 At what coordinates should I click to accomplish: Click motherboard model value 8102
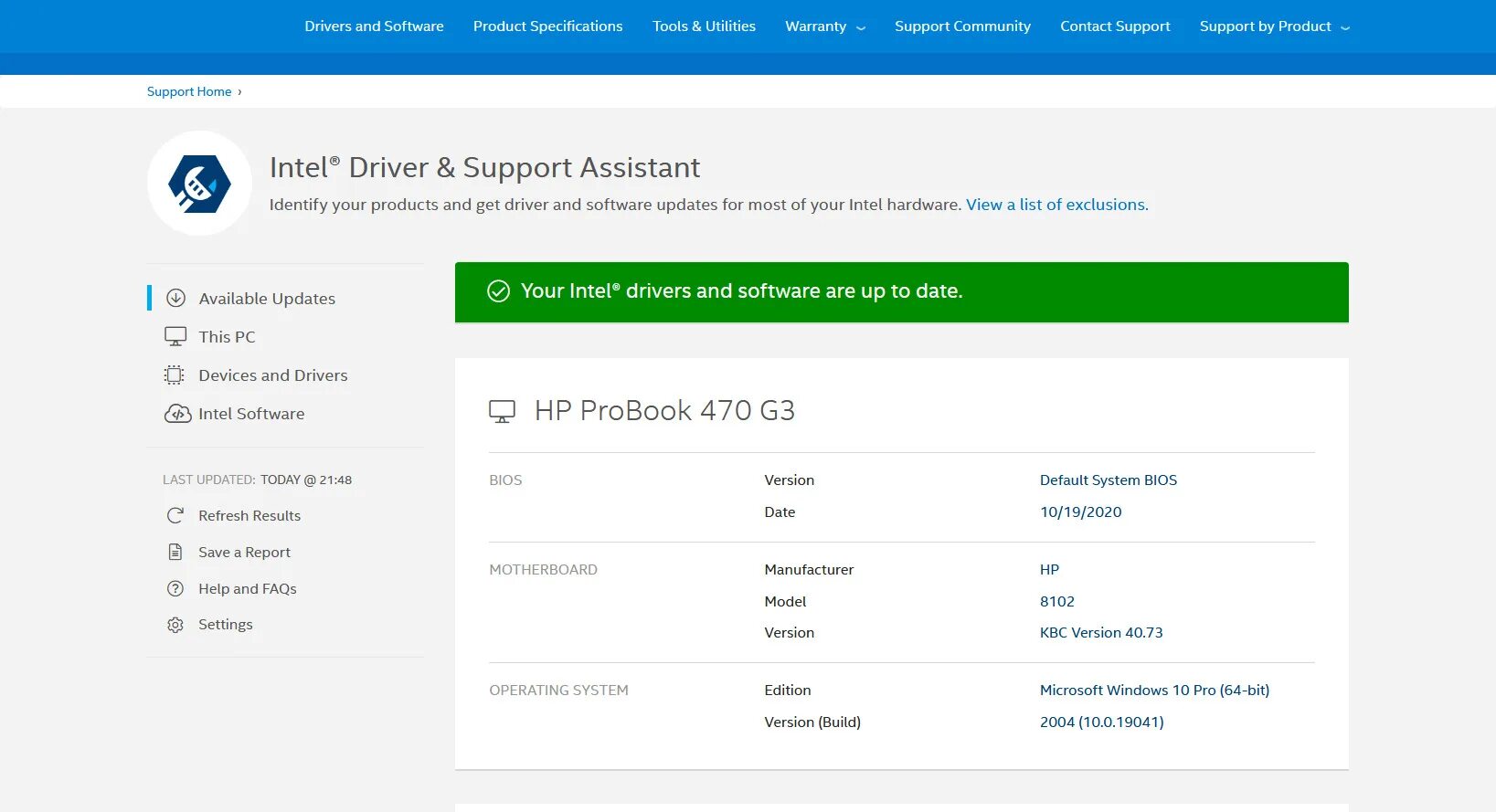(1057, 602)
